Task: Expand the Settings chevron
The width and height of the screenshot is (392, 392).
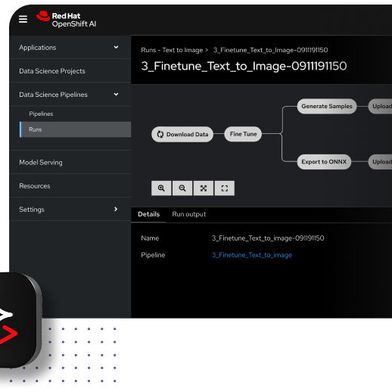Action: point(116,209)
